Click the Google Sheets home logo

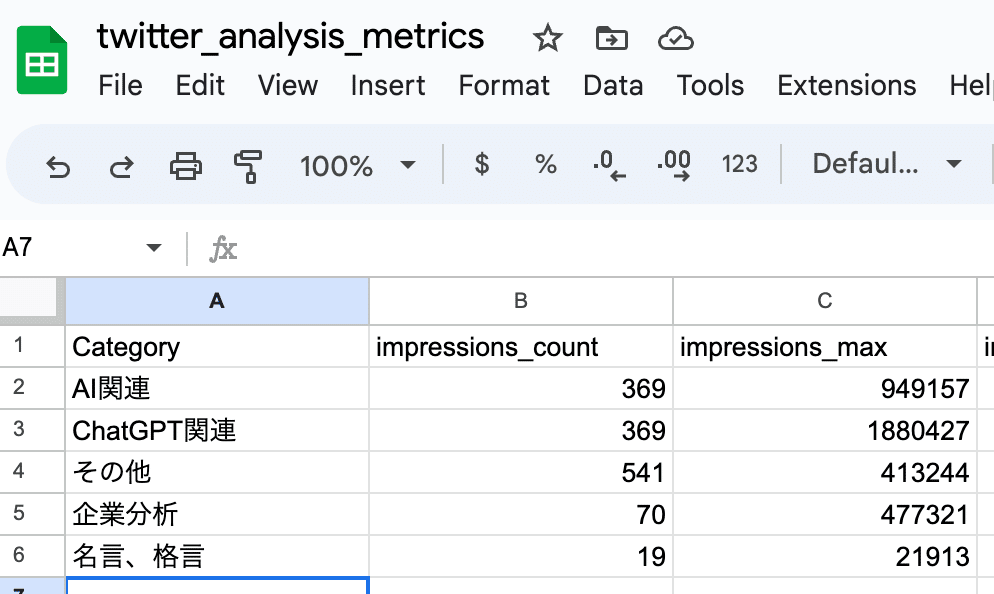pyautogui.click(x=42, y=62)
